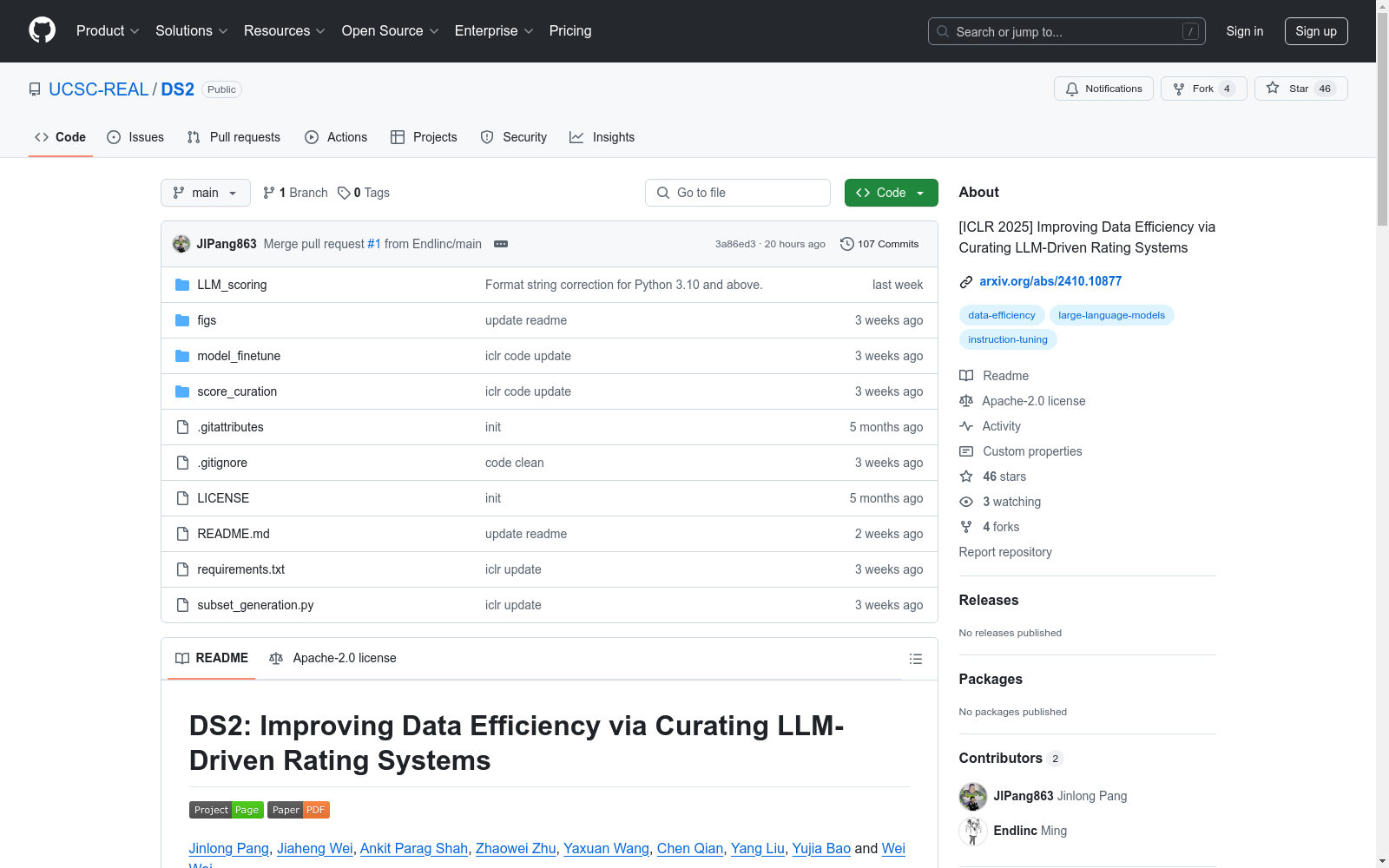
Task: Click the JlPang863 avatar in commit bar
Action: [181, 244]
